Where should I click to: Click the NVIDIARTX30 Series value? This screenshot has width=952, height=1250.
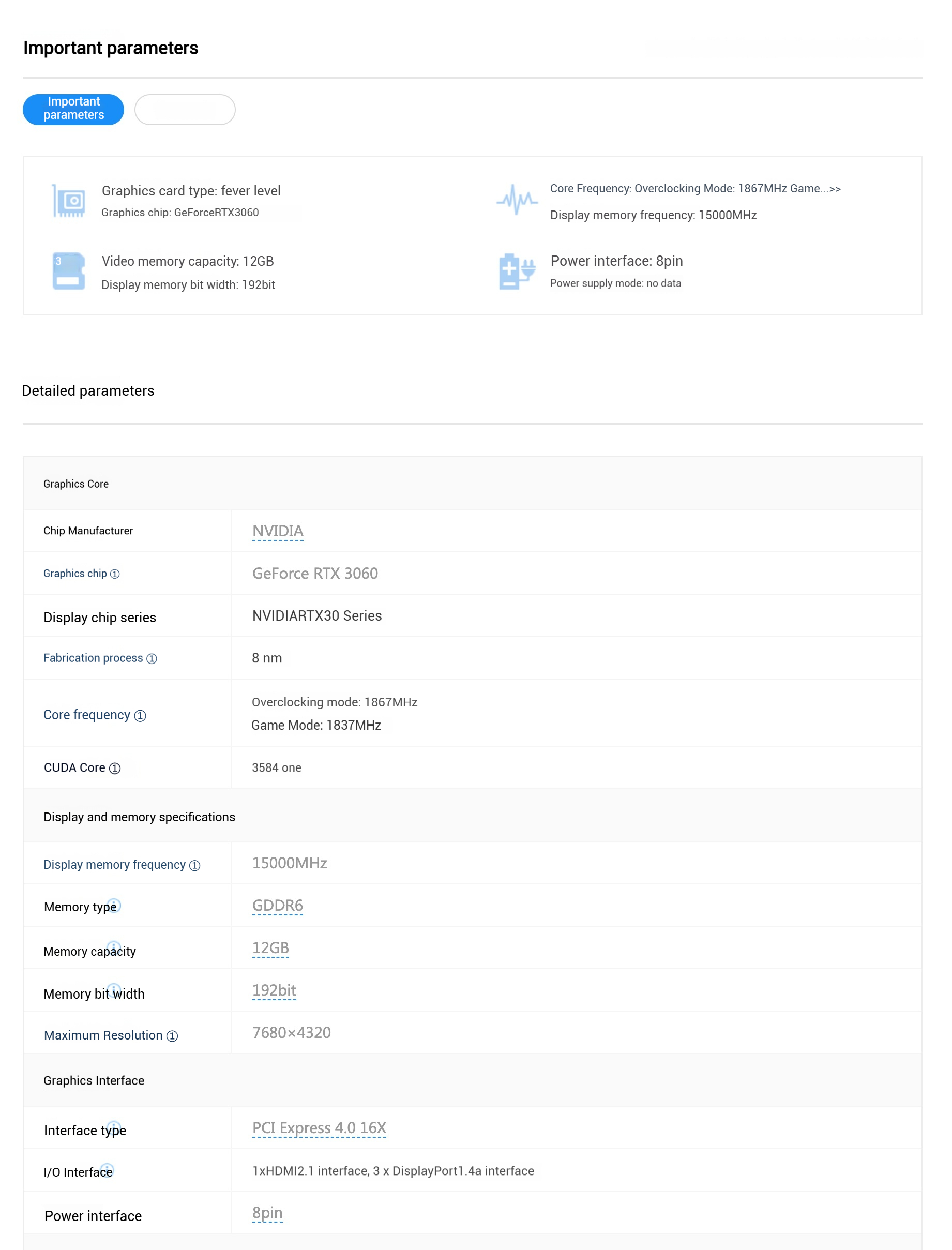coord(318,616)
